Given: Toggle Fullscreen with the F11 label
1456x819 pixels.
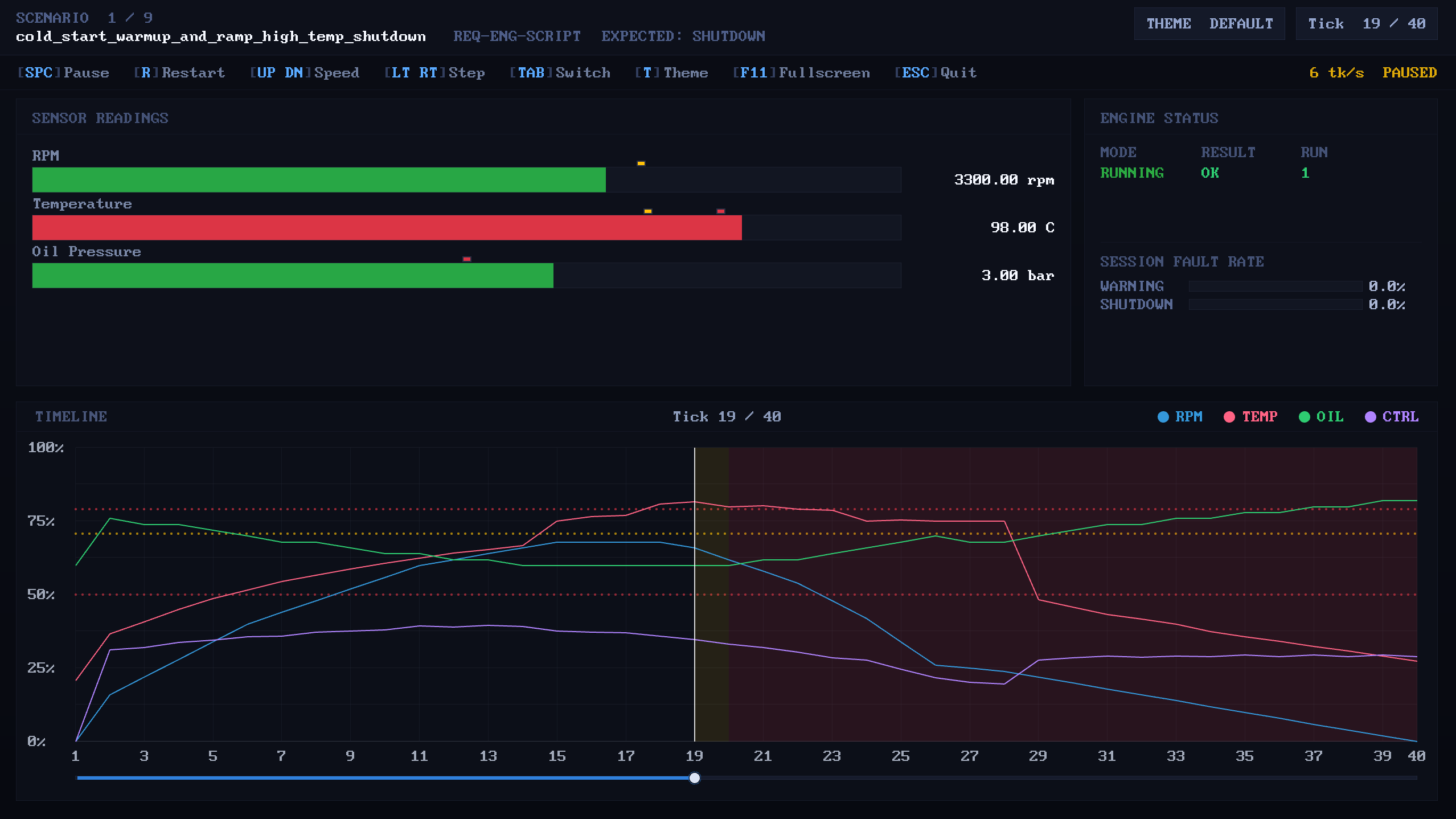Looking at the screenshot, I should pos(801,73).
